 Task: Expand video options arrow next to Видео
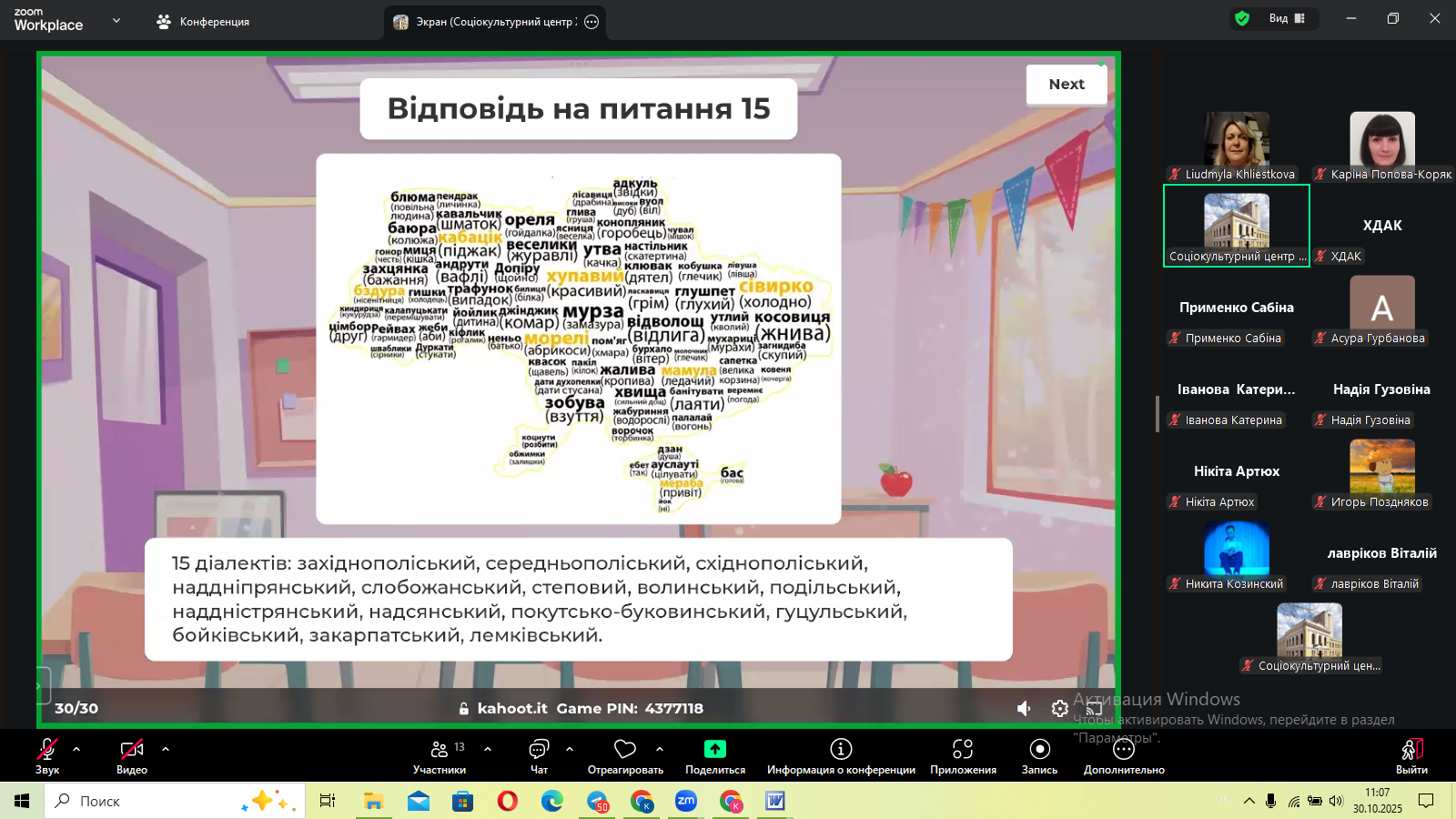(x=166, y=749)
